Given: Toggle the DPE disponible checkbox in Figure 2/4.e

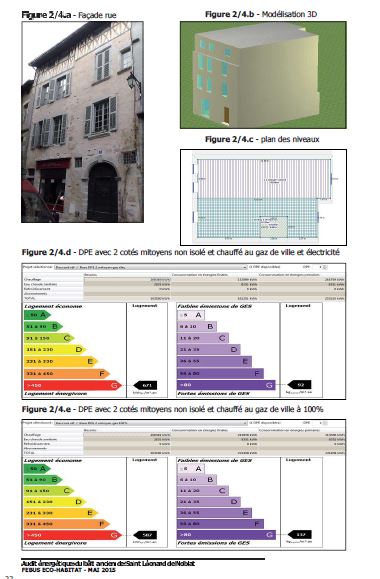Looking at the screenshot, I should 251,422.
